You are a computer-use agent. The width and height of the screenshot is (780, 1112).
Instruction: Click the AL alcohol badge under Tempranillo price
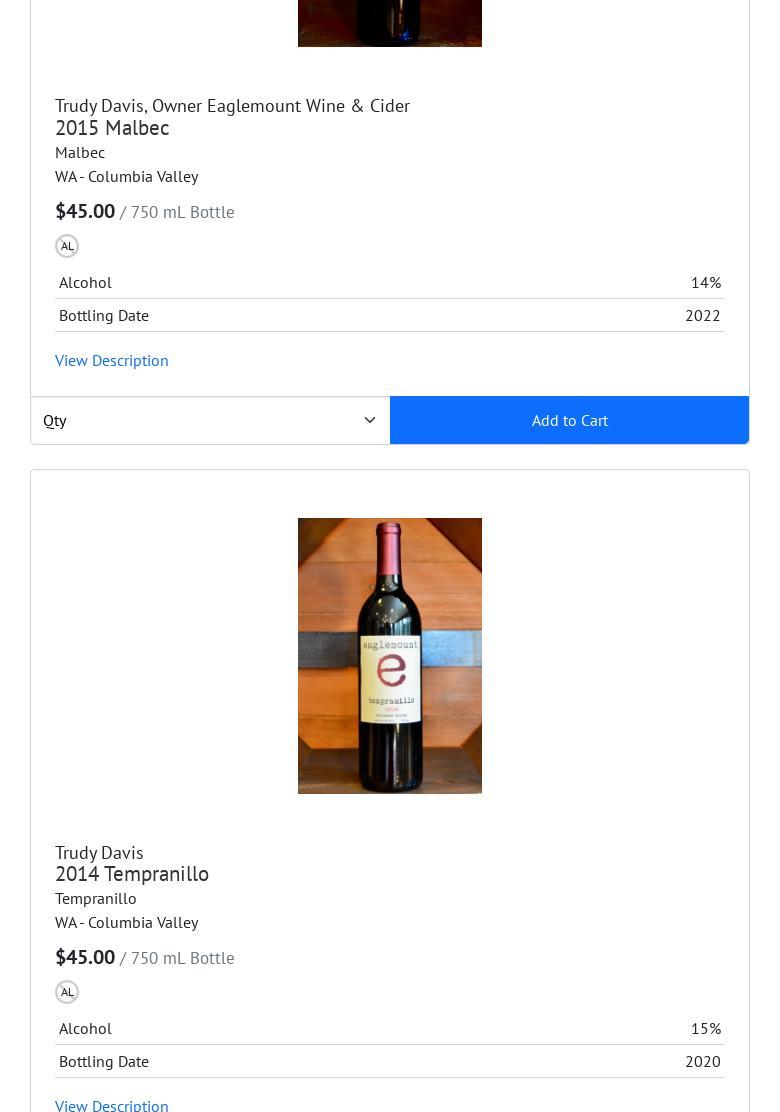67,992
